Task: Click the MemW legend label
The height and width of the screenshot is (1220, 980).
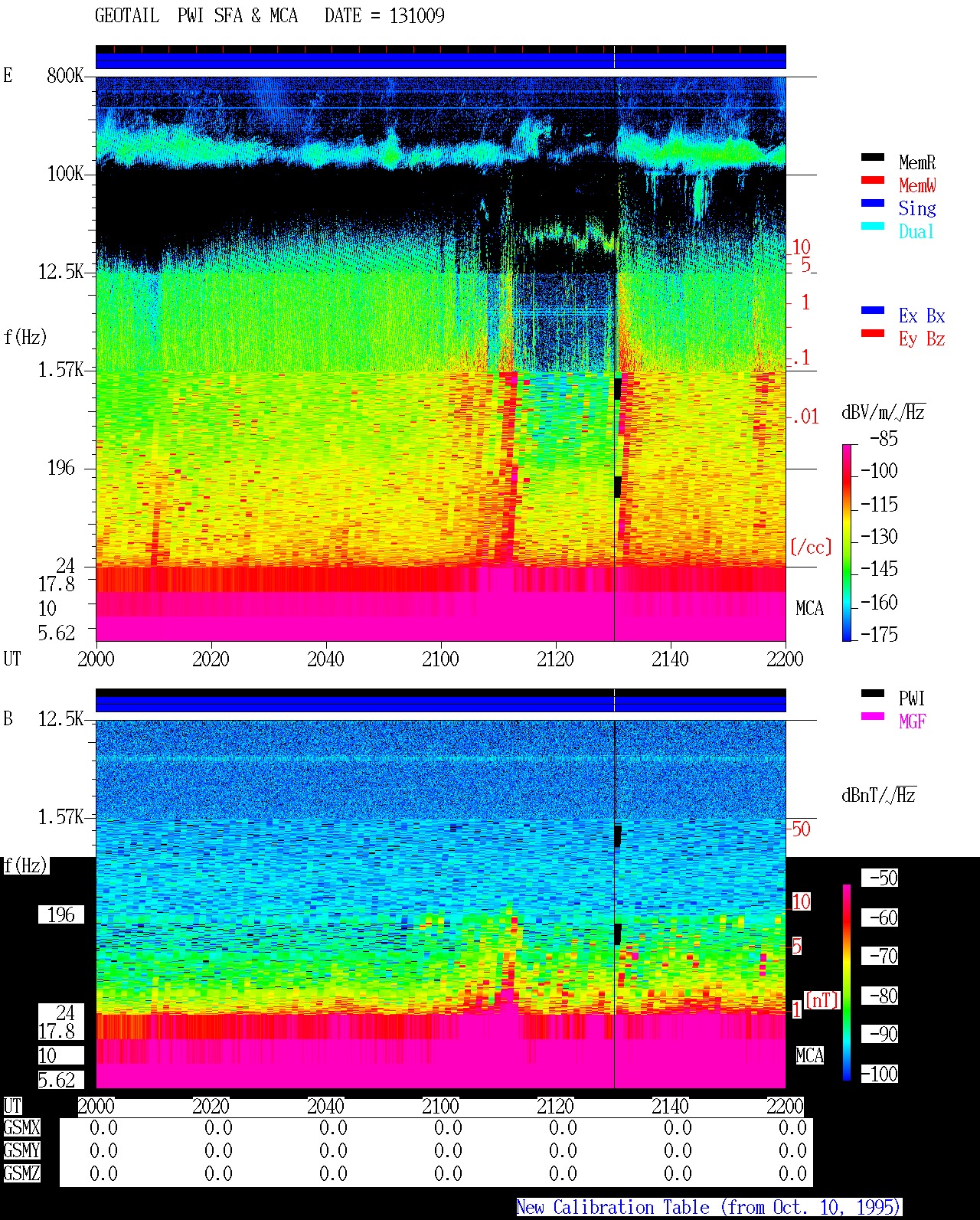Action: tap(917, 185)
